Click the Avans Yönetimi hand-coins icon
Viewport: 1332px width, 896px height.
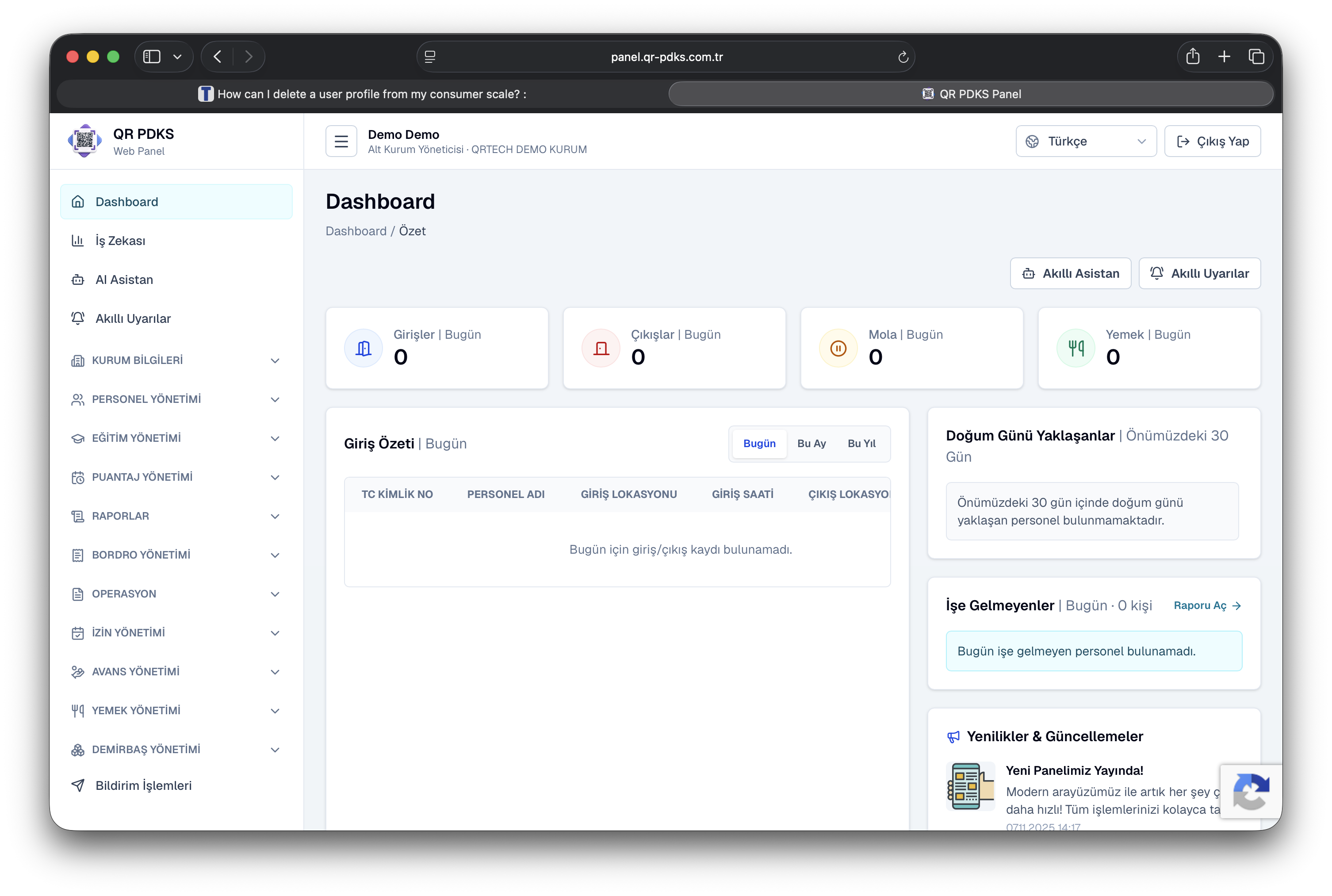pyautogui.click(x=78, y=671)
